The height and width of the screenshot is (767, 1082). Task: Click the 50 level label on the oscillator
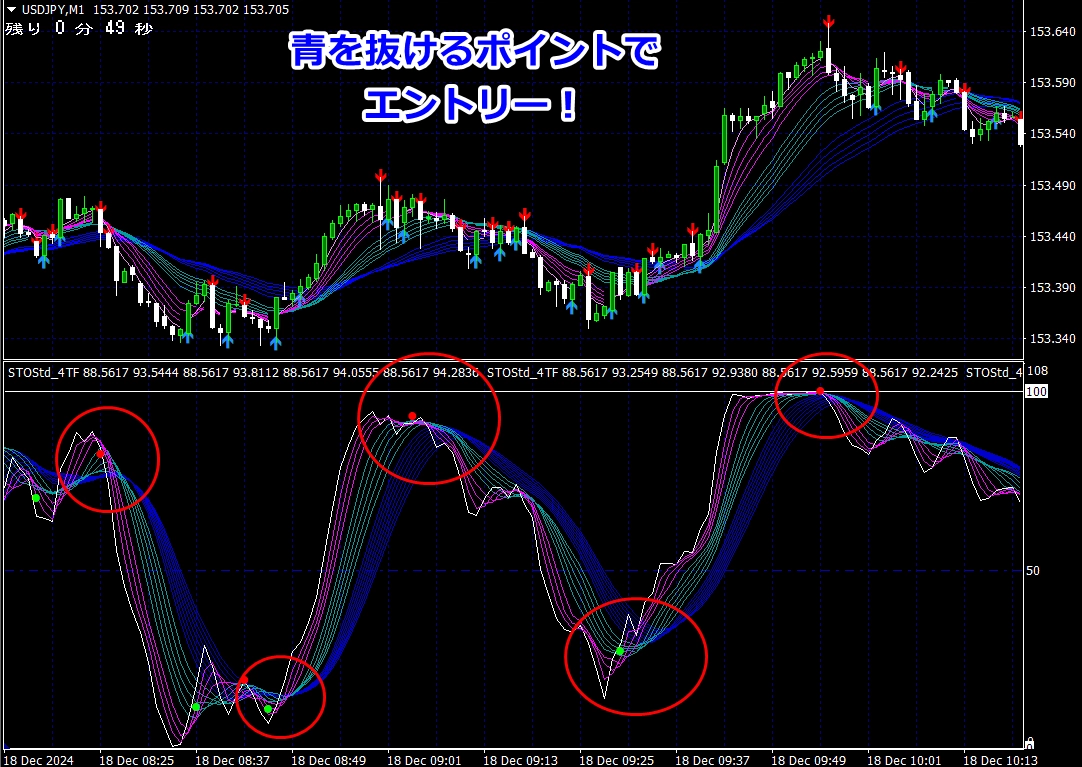coord(1035,571)
